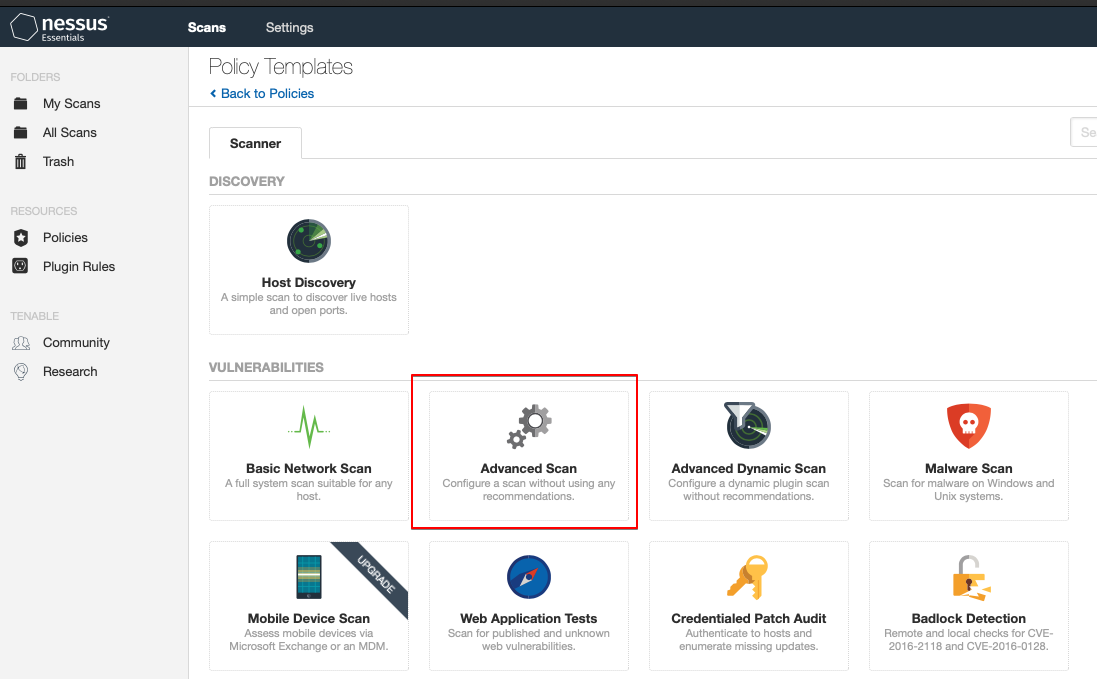
Task: Click the Credentialed Patch Audit keys icon
Action: [748, 577]
